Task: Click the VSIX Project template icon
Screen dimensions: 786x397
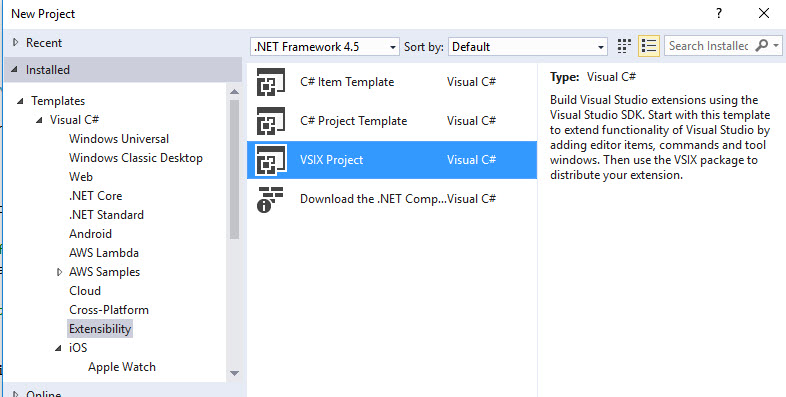Action: click(271, 160)
